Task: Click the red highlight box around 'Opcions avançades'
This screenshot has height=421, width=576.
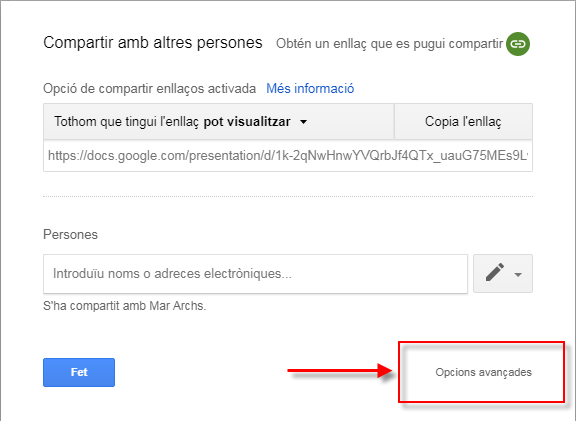Action: tap(482, 372)
